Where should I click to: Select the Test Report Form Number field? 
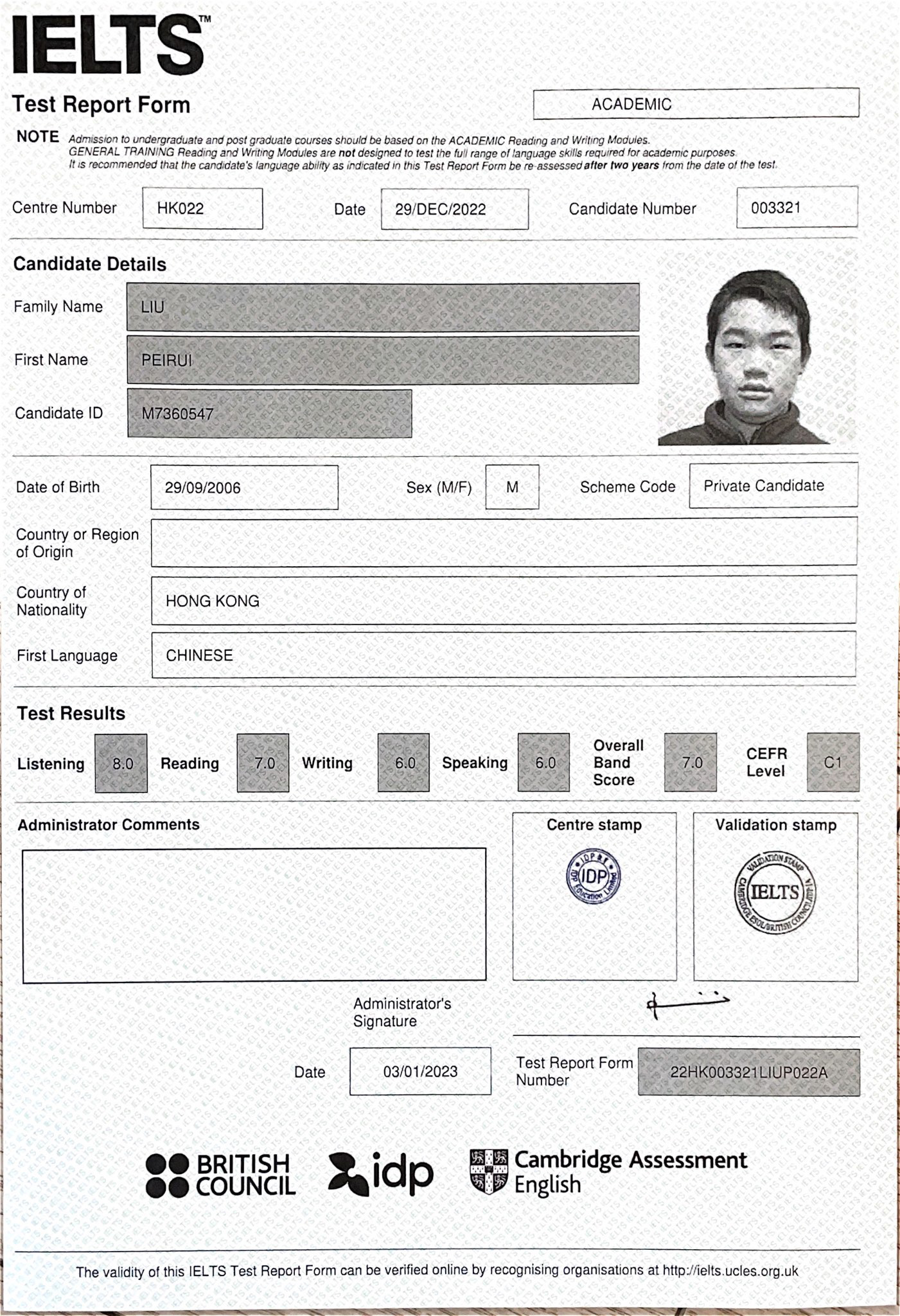748,1072
